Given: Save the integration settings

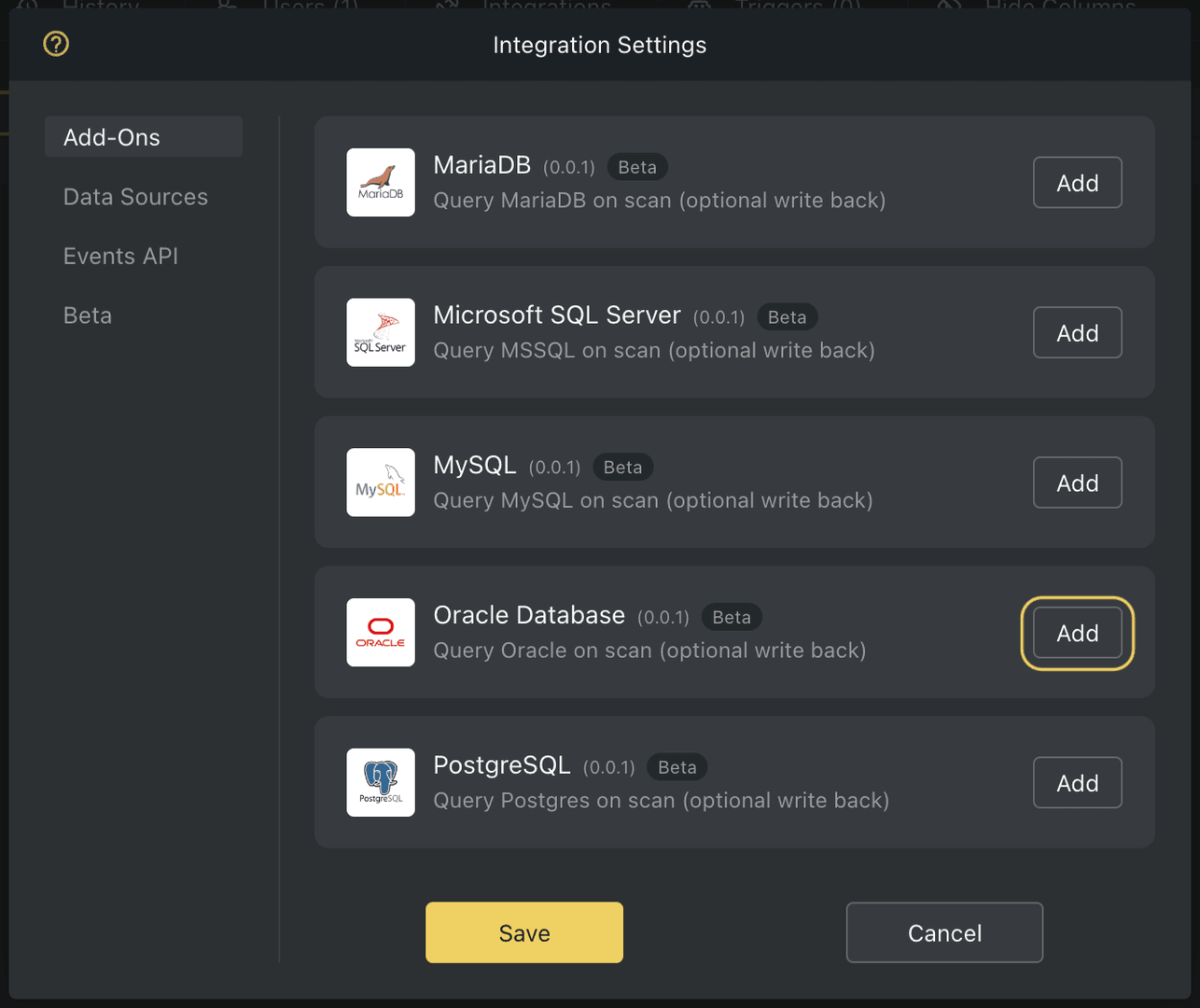Looking at the screenshot, I should point(524,932).
